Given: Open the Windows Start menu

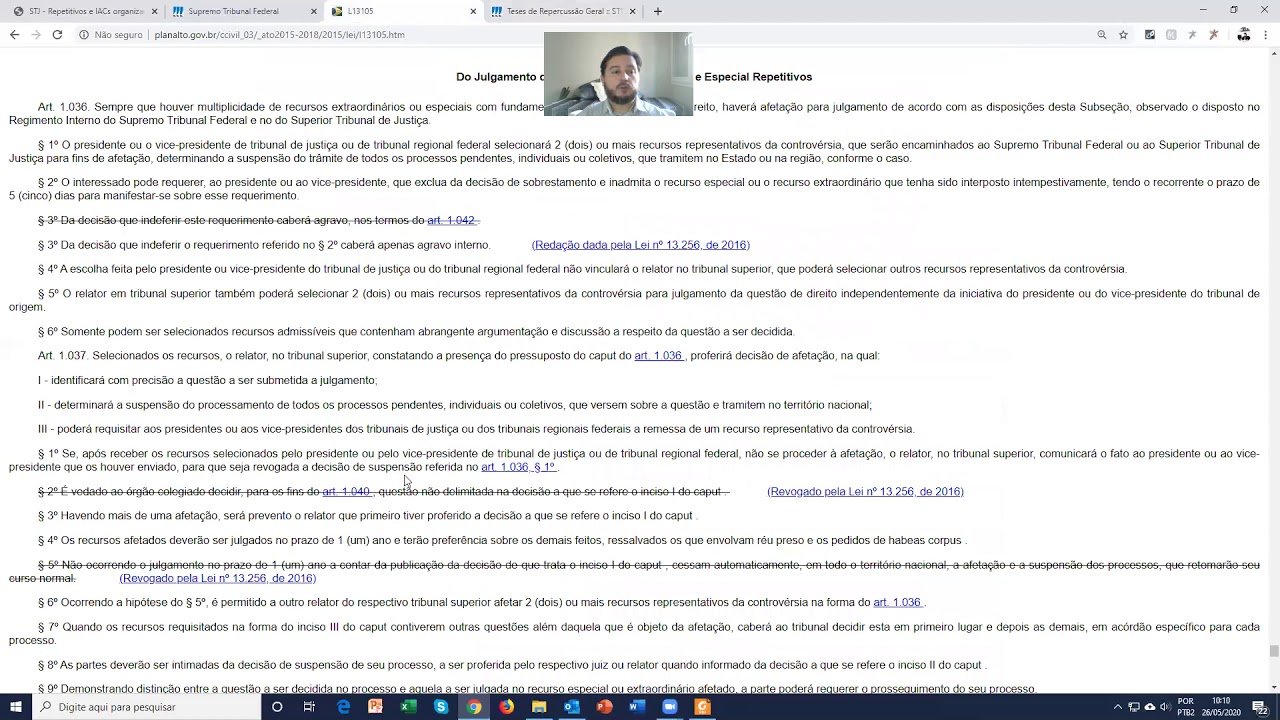Looking at the screenshot, I should click(16, 707).
